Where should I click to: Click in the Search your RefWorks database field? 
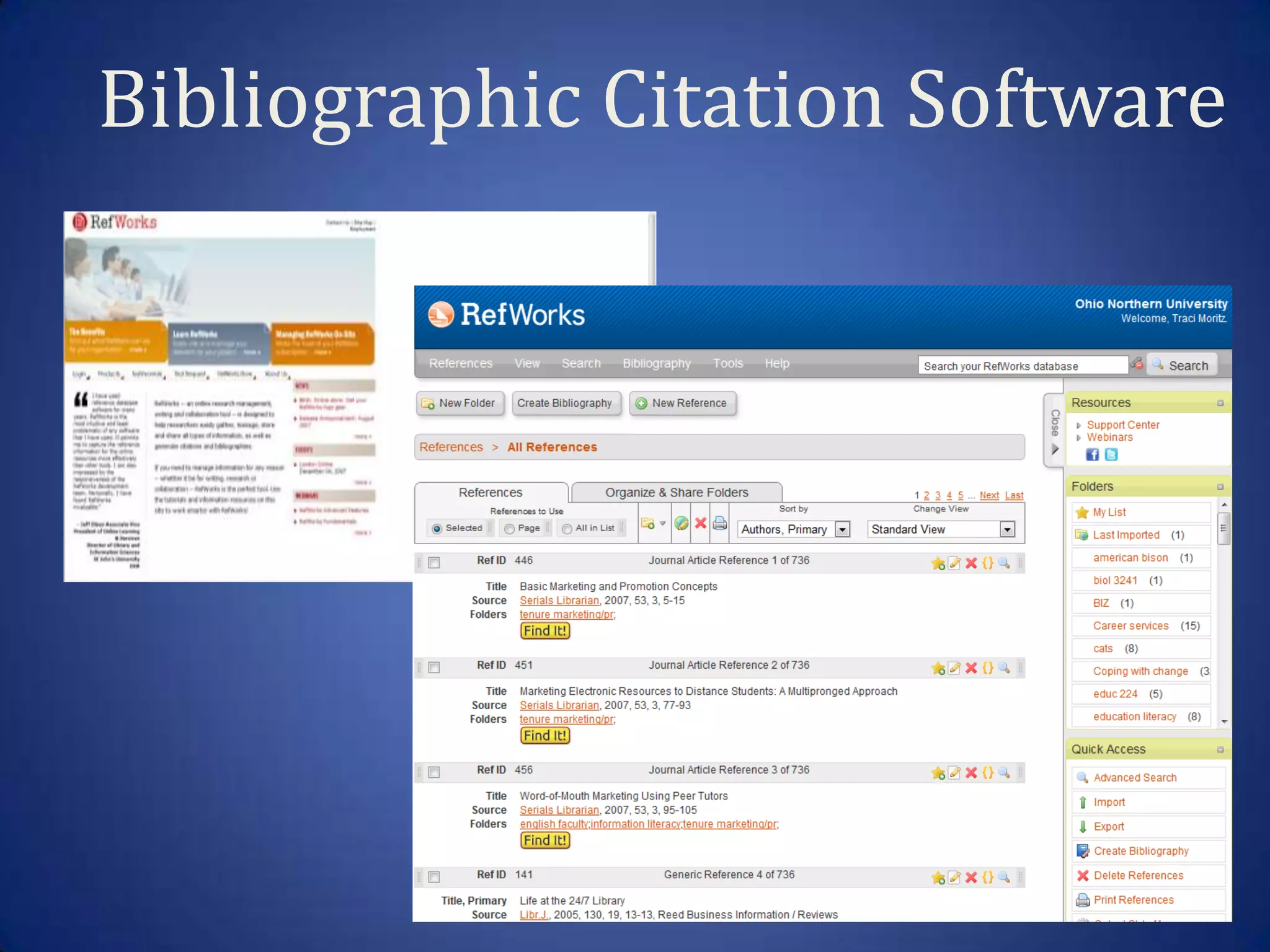pos(1023,366)
